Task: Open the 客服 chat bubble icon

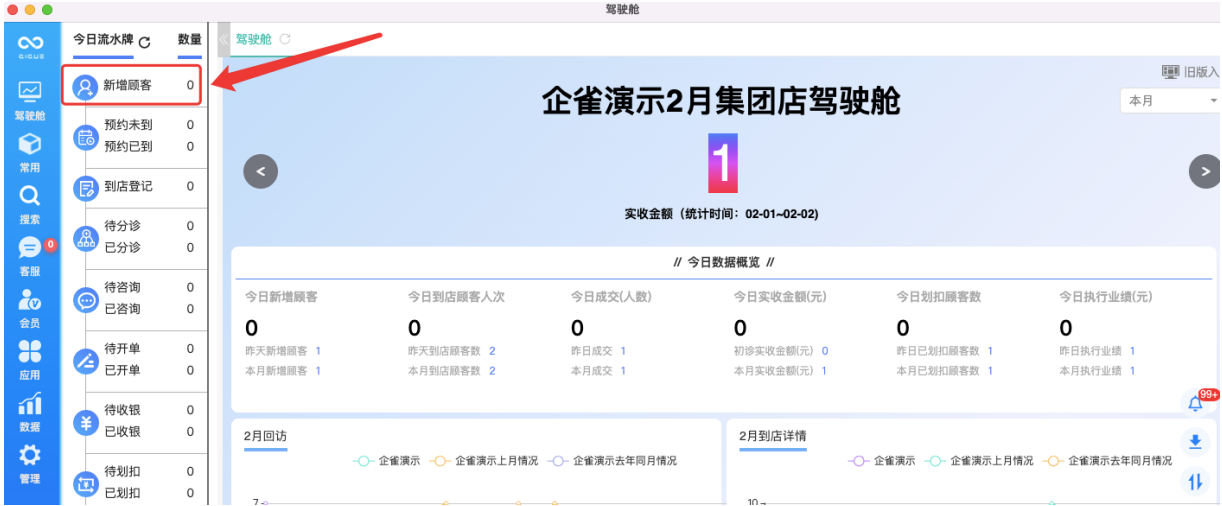Action: click(30, 248)
